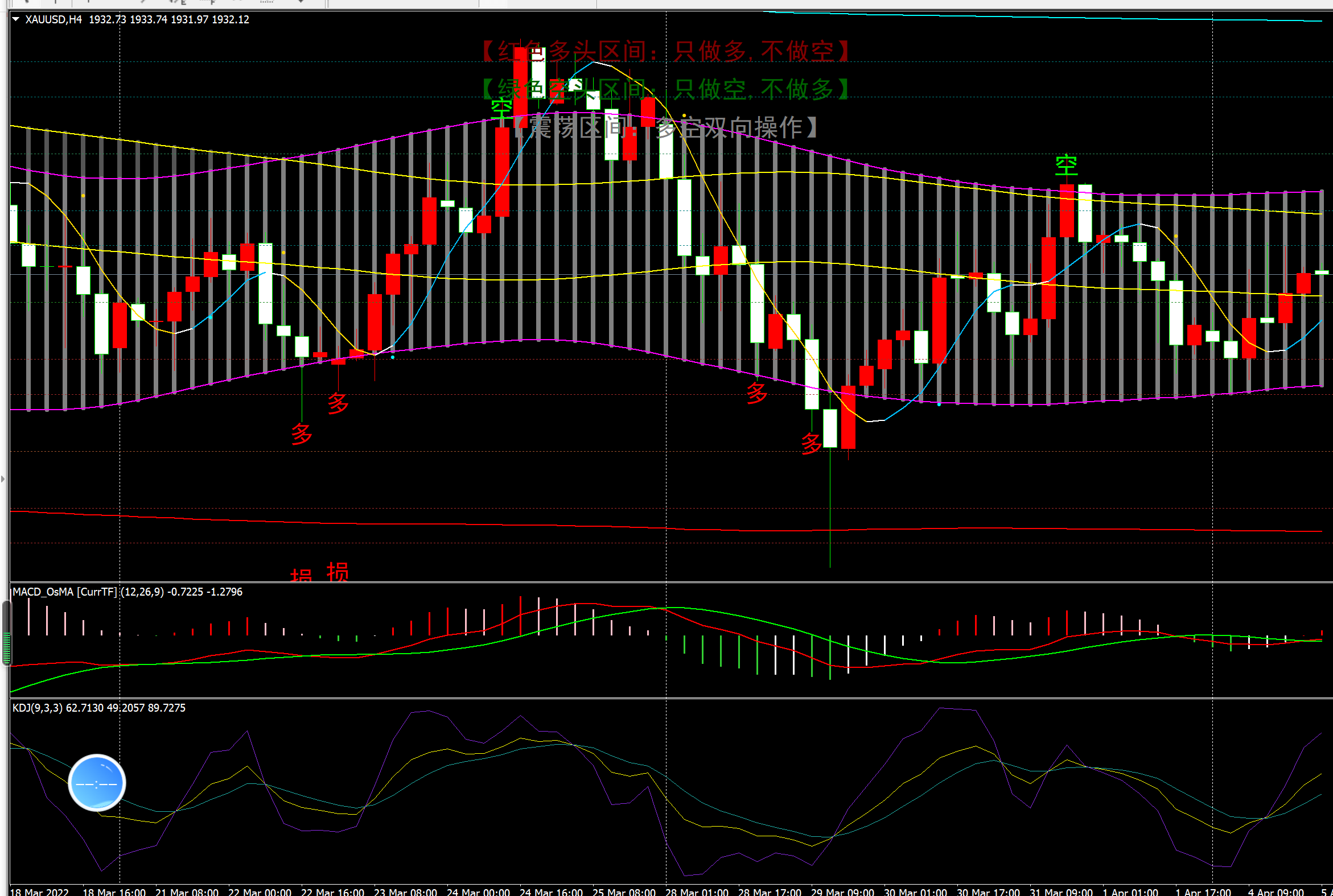Click red 多 marker below 28 Mar 17:00 candle
The height and width of the screenshot is (896, 1333).
(x=756, y=393)
